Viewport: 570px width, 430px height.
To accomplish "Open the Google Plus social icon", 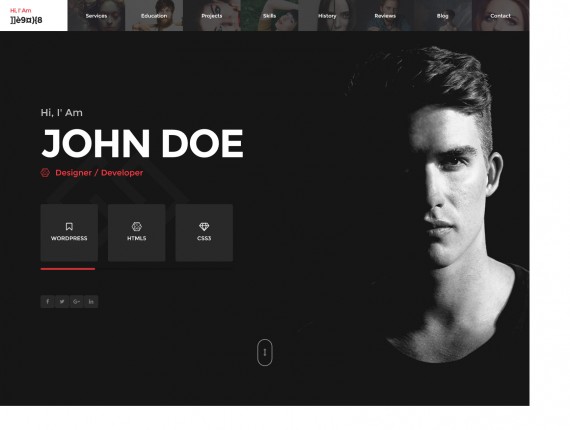I will point(76,301).
